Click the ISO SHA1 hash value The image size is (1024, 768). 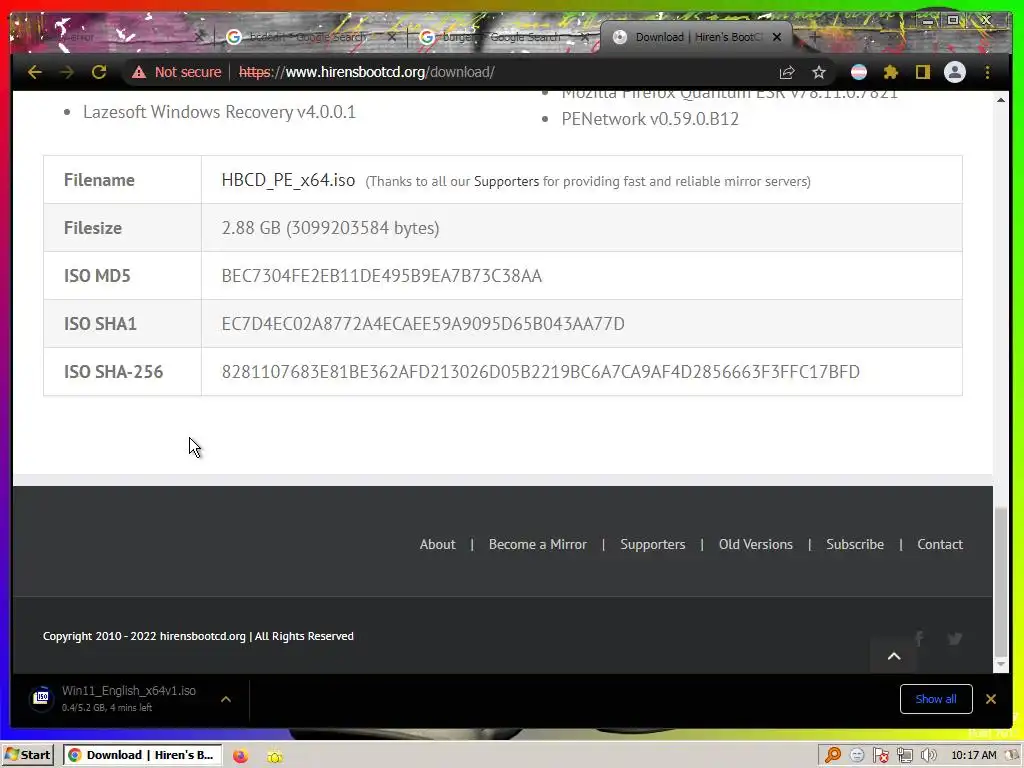423,324
